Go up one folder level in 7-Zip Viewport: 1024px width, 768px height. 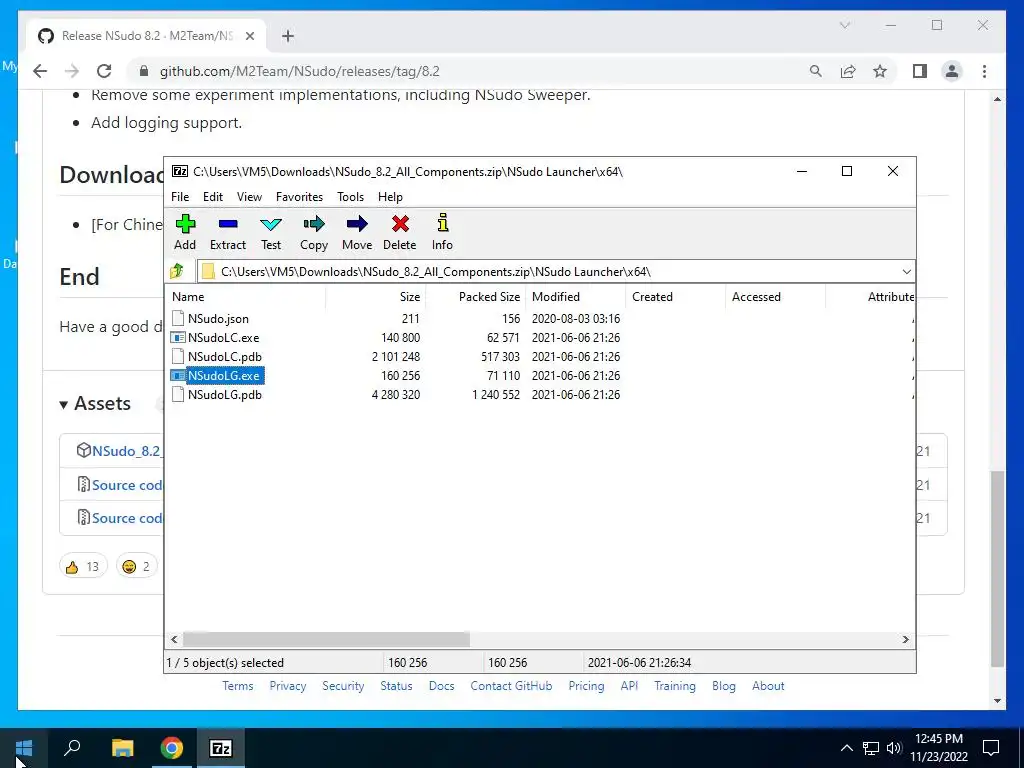pos(176,271)
